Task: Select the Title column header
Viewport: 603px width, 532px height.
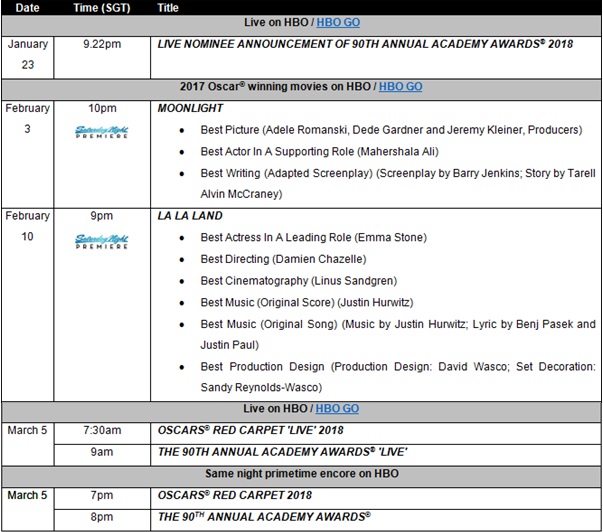Action: [168, 8]
